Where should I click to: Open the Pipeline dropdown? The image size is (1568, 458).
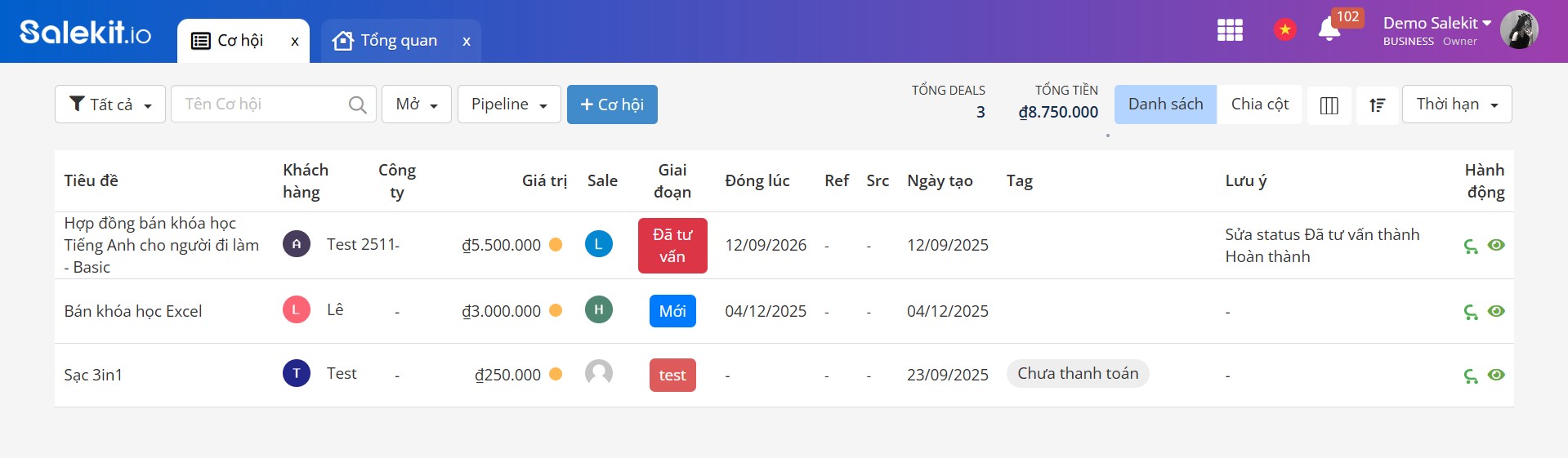click(508, 104)
